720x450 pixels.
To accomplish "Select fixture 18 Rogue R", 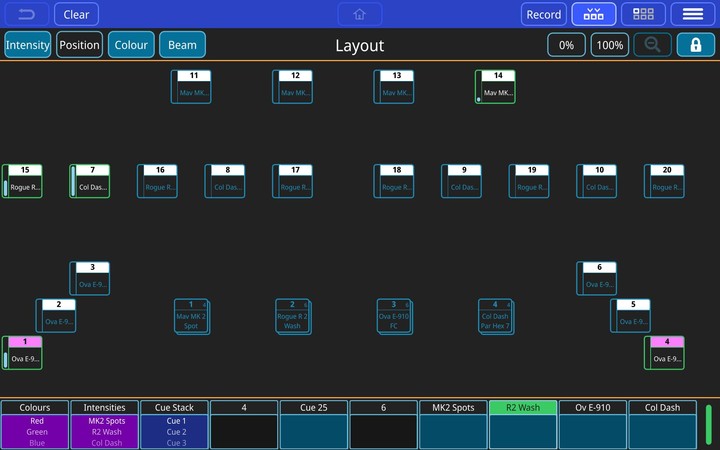I will (x=394, y=181).
